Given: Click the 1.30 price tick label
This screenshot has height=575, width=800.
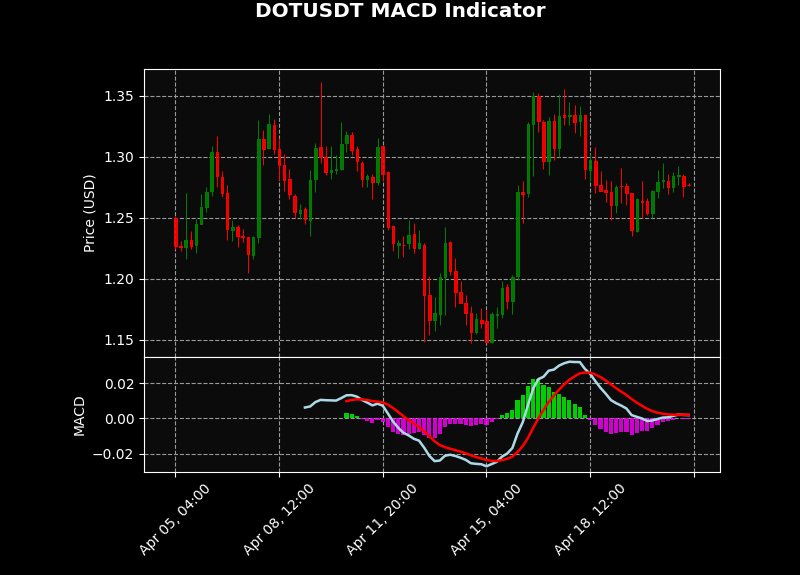Looking at the screenshot, I should coord(119,158).
